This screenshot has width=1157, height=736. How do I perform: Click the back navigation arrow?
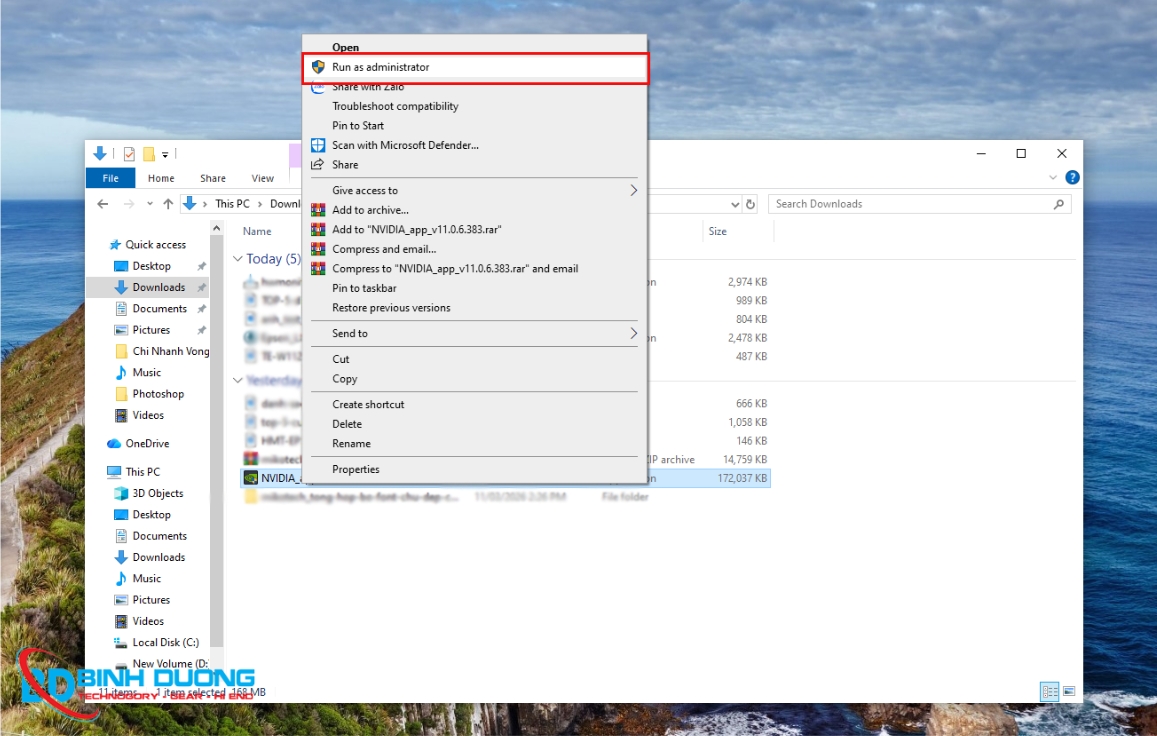(102, 203)
